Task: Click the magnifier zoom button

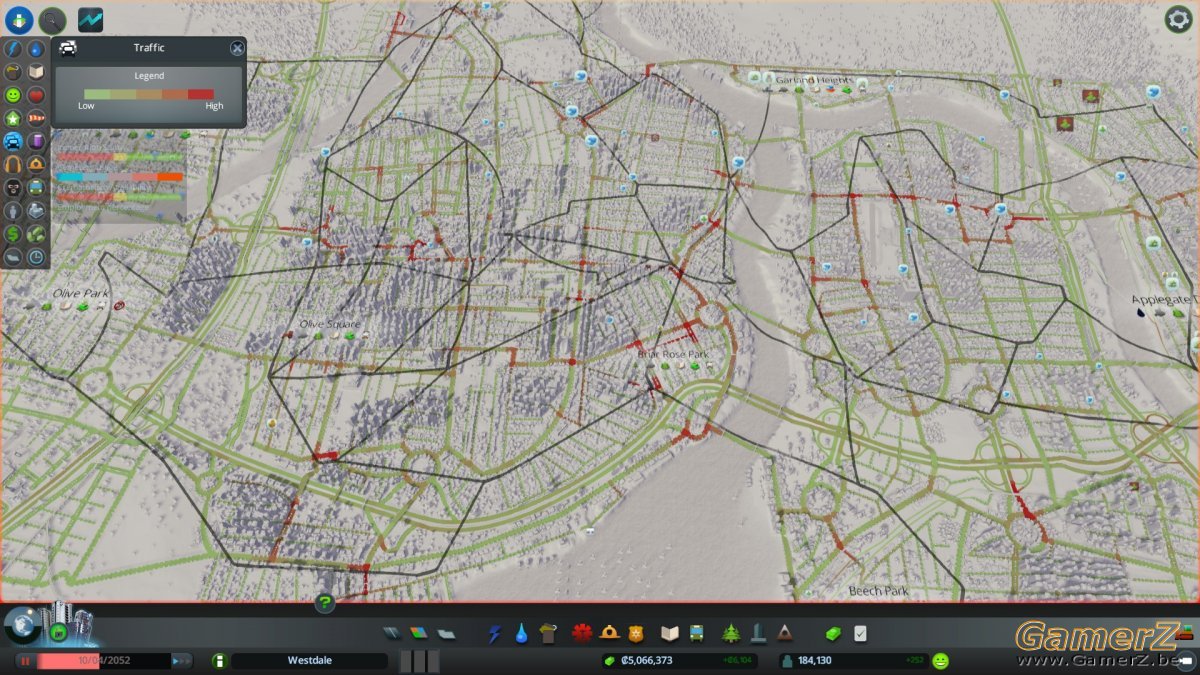Action: click(53, 20)
